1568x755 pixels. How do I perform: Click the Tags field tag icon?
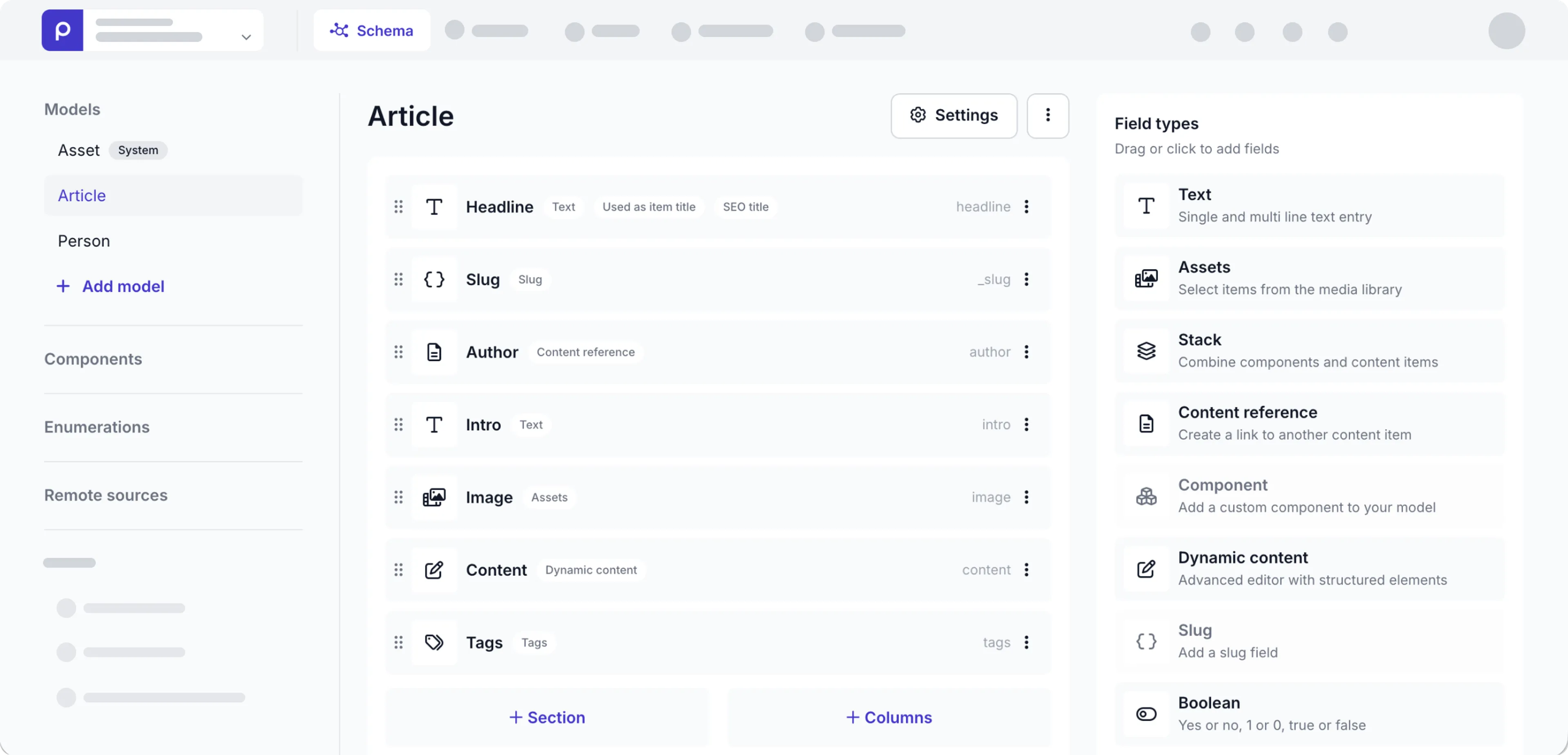click(x=434, y=642)
